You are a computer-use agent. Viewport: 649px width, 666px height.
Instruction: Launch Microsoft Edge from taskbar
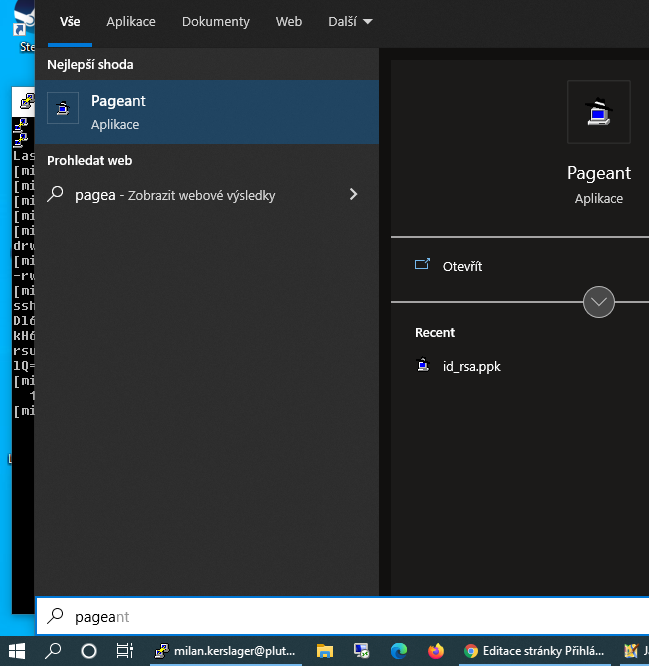(x=399, y=651)
